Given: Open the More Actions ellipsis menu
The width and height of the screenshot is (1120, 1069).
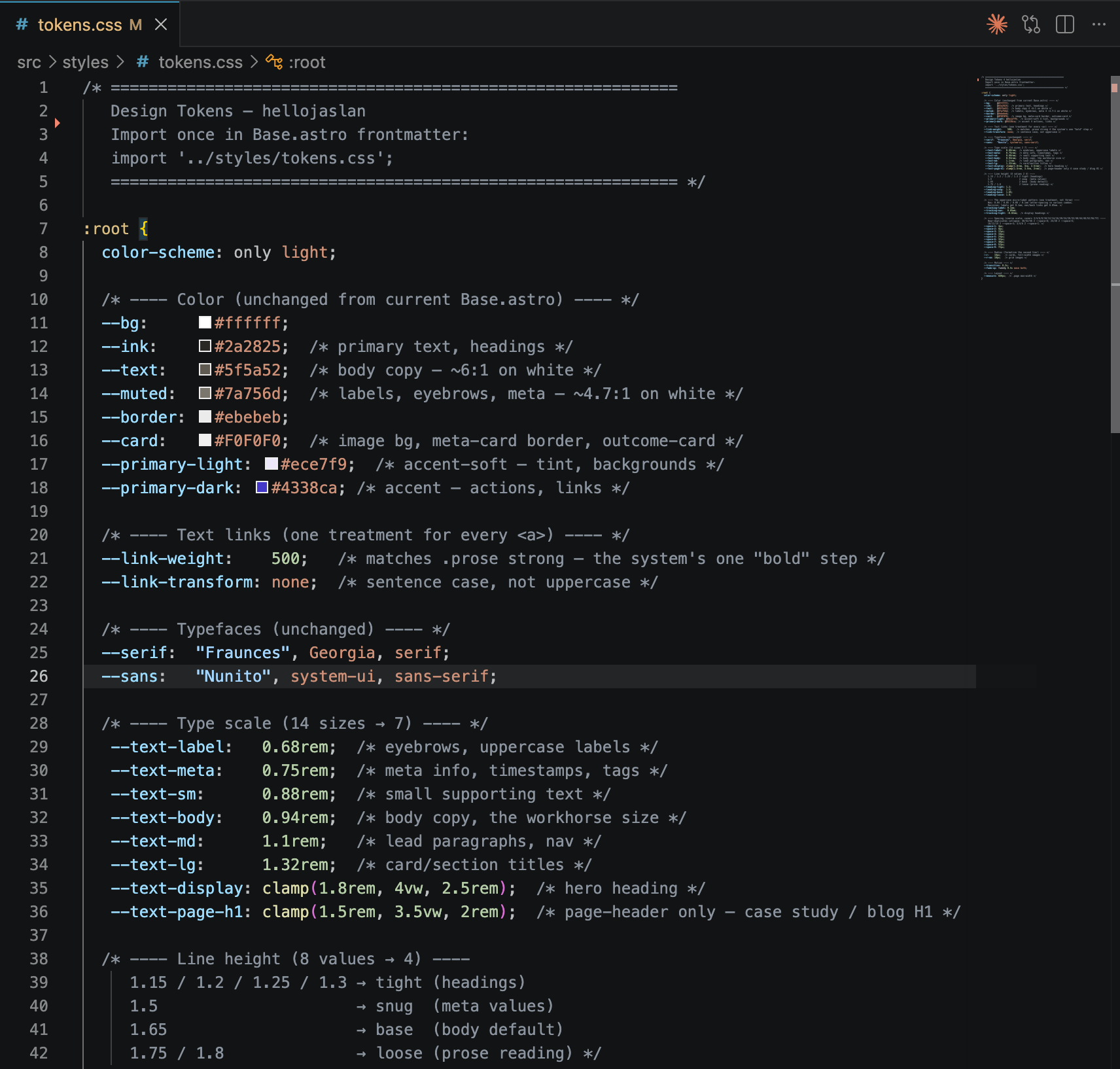Looking at the screenshot, I should pos(1099,25).
